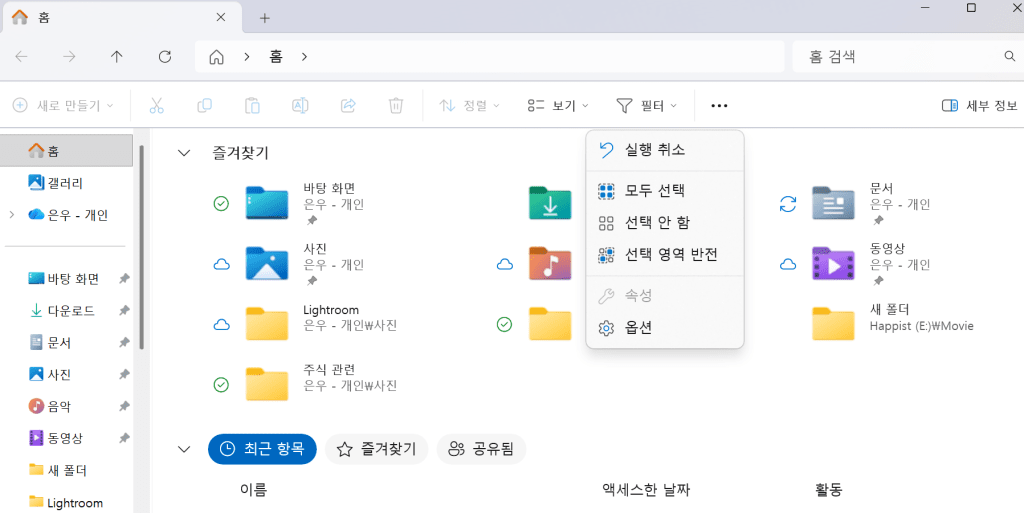The height and width of the screenshot is (513, 1024).
Task: Click the 홈 검색 search field
Action: (x=895, y=57)
